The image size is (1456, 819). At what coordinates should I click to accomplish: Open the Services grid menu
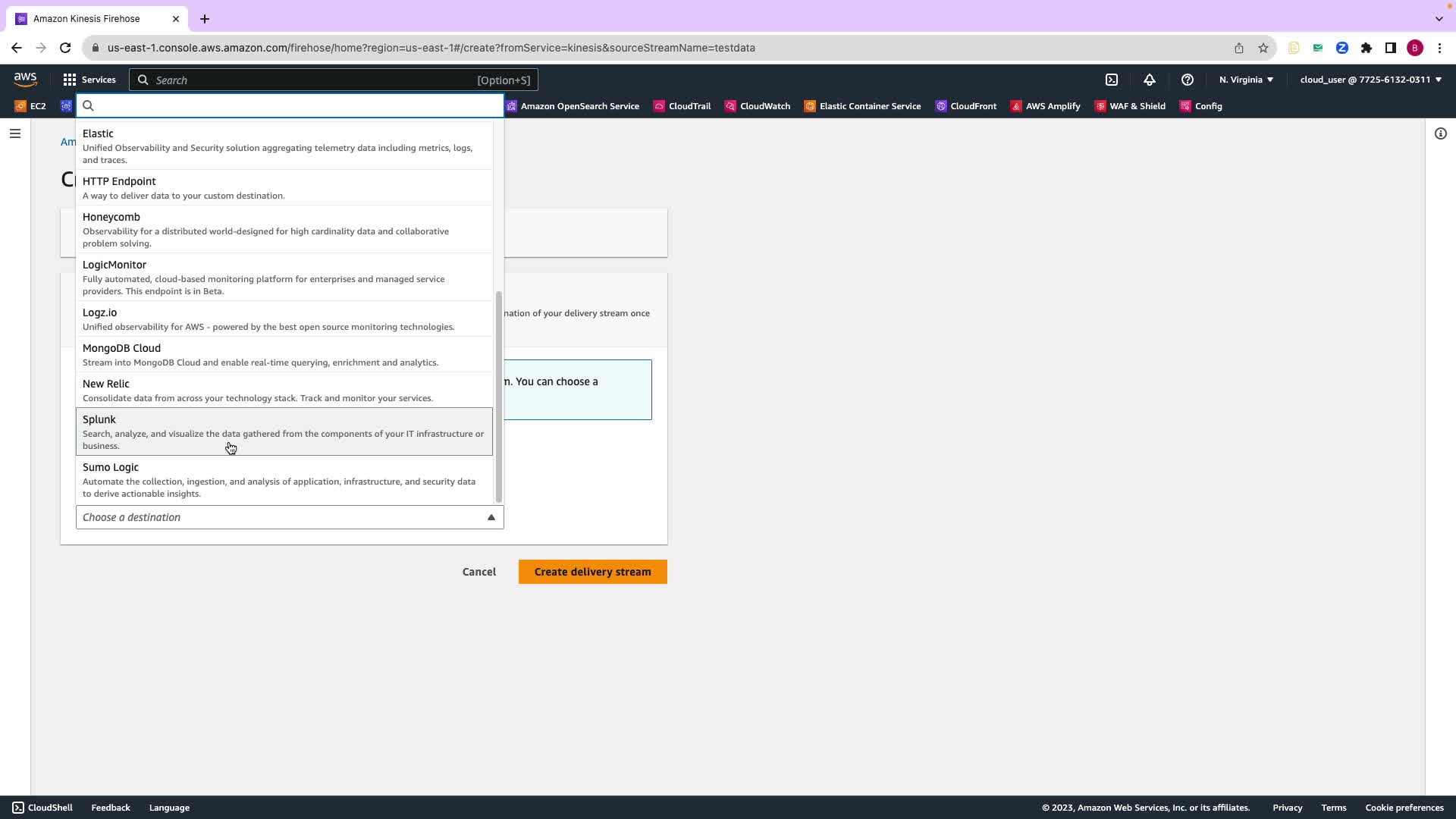point(89,80)
